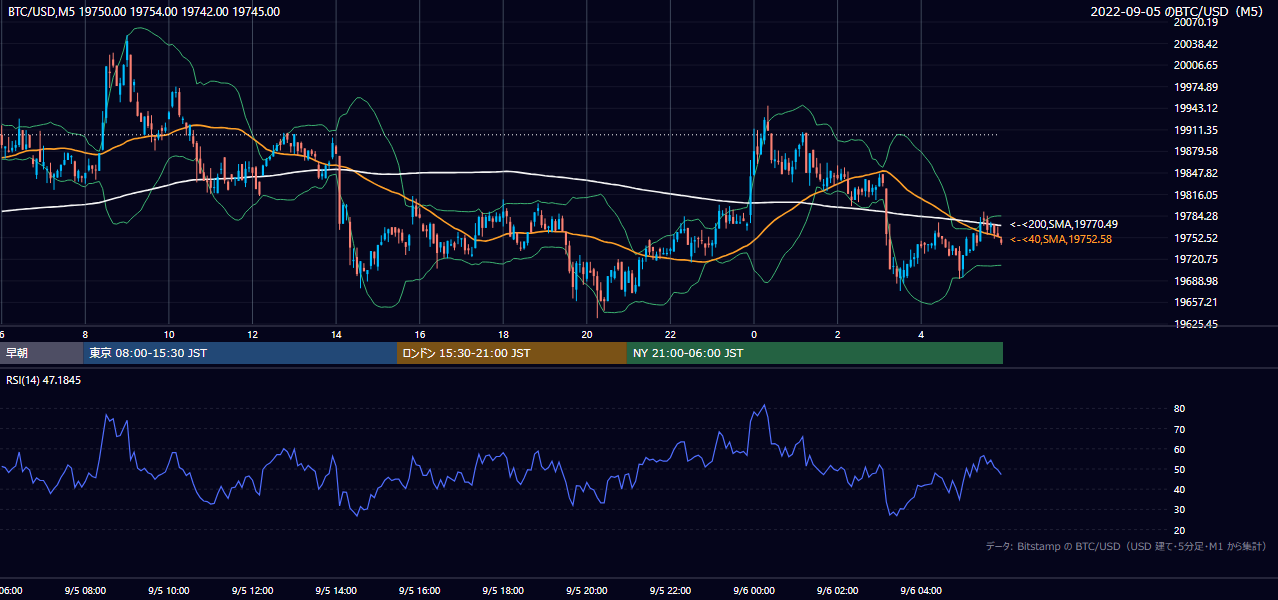
Task: Click hour label 8 under price chart
Action: coord(85,334)
